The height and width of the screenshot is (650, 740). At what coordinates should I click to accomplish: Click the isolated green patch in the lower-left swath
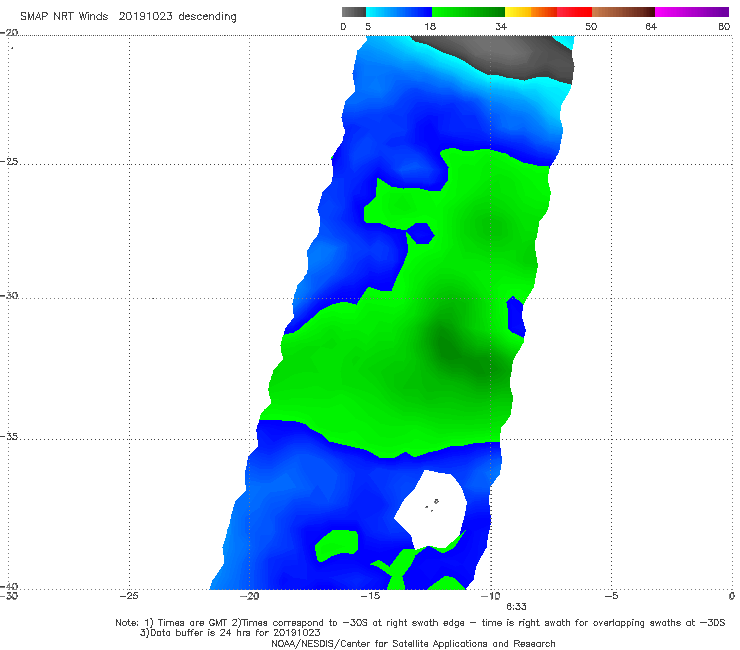tap(336, 545)
